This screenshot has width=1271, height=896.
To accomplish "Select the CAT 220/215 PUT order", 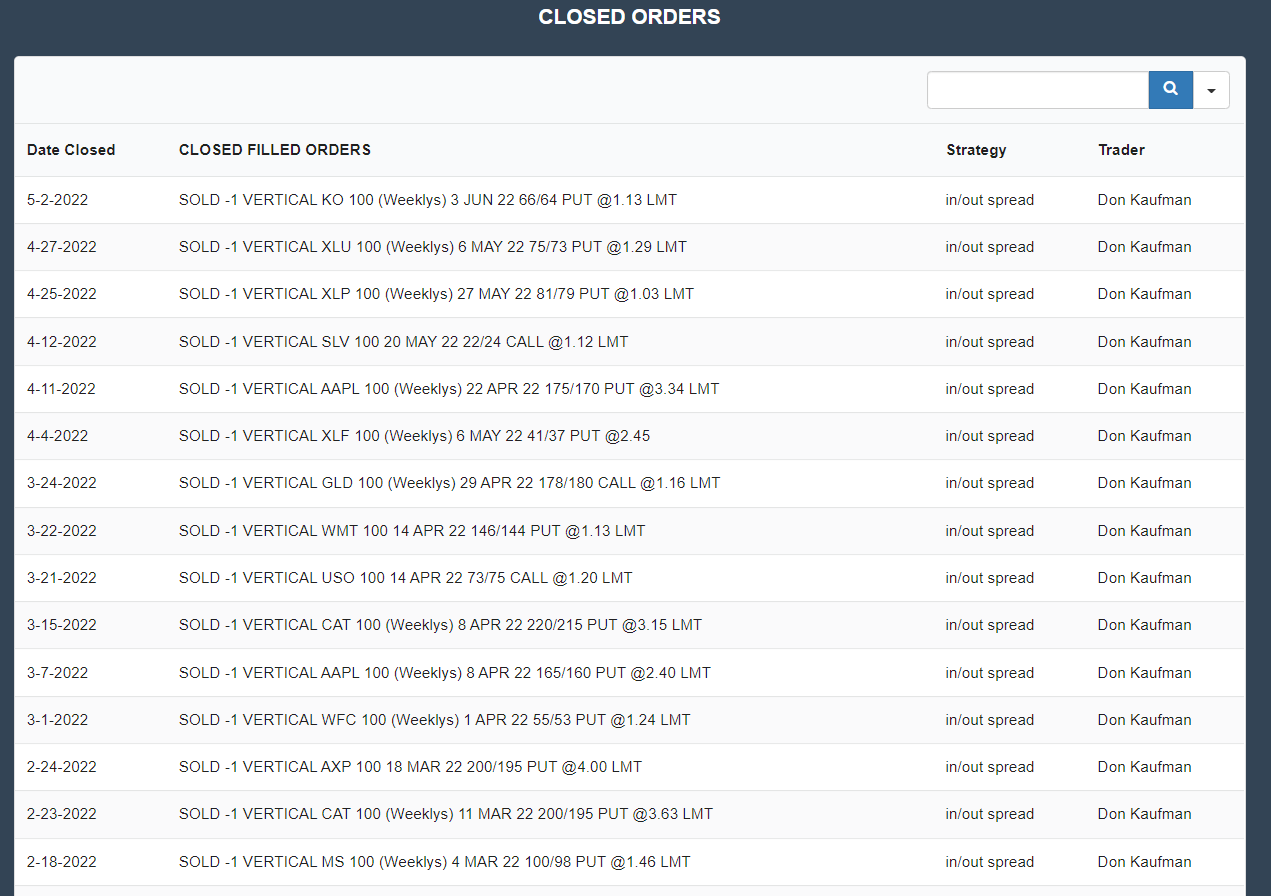I will 441,625.
